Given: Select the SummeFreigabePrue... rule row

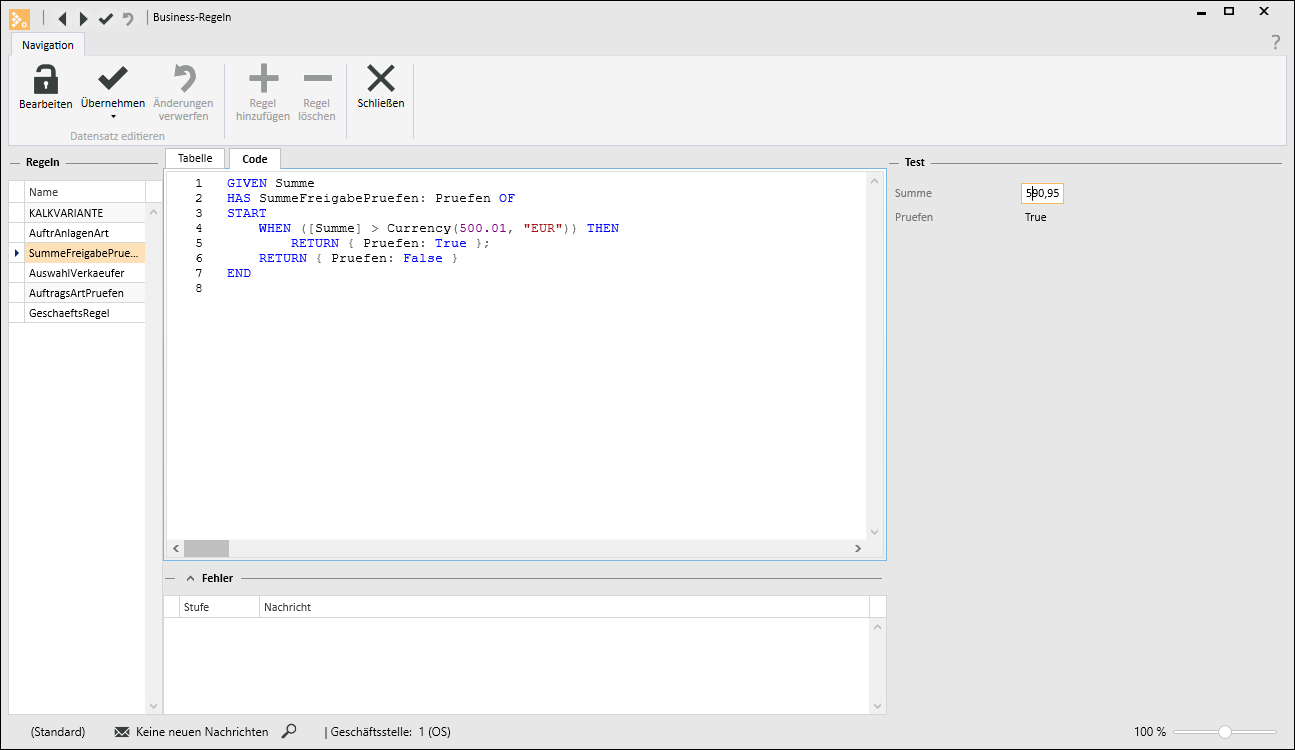Looking at the screenshot, I should point(85,253).
